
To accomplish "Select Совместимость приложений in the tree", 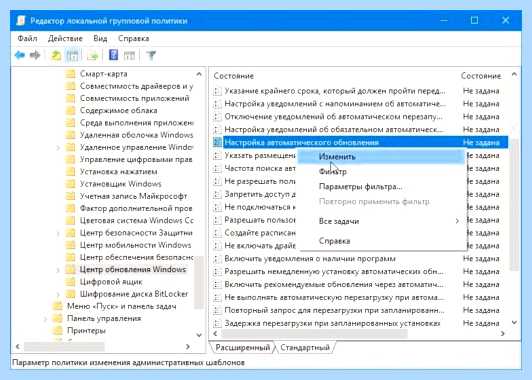I will pyautogui.click(x=134, y=98).
